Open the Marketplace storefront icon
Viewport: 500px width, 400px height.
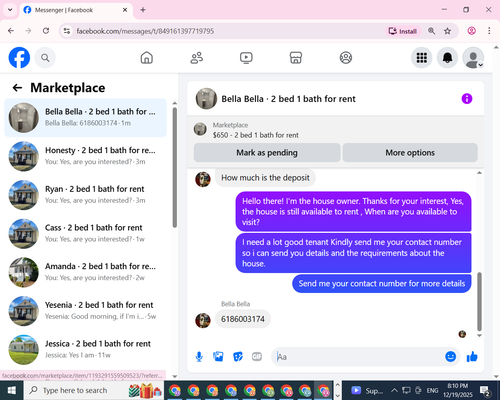pos(296,58)
